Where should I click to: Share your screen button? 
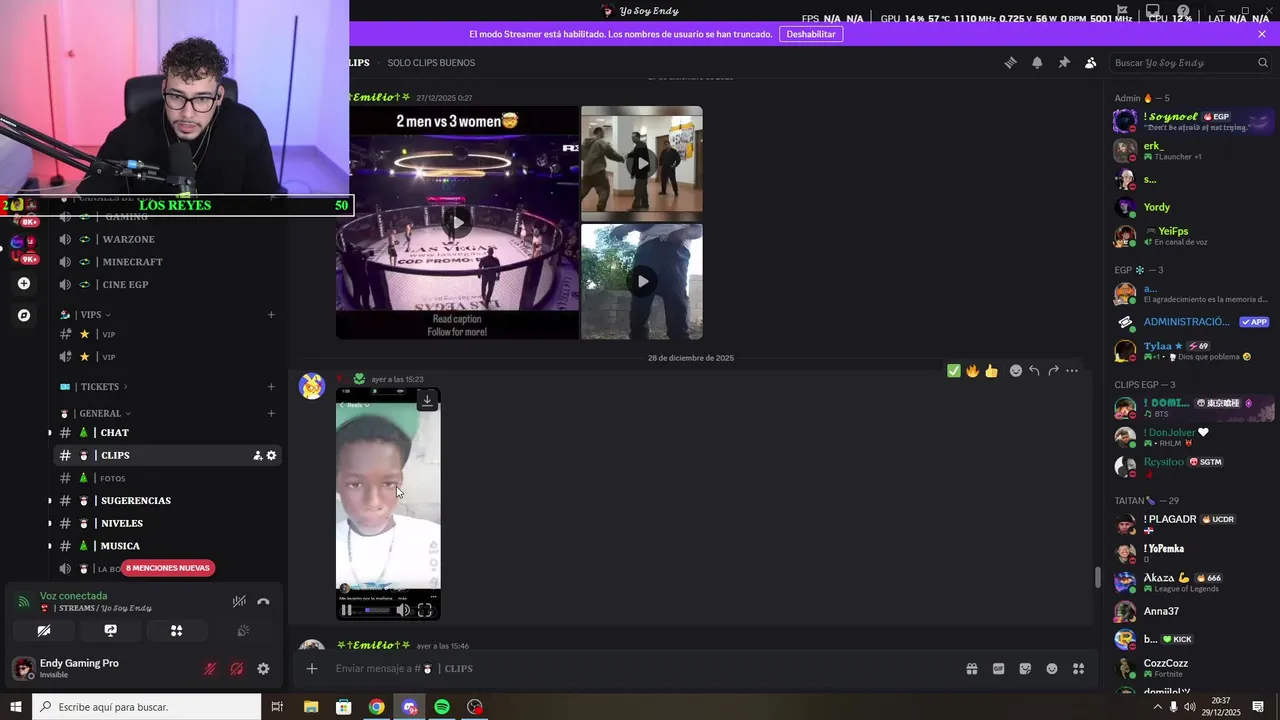click(110, 631)
